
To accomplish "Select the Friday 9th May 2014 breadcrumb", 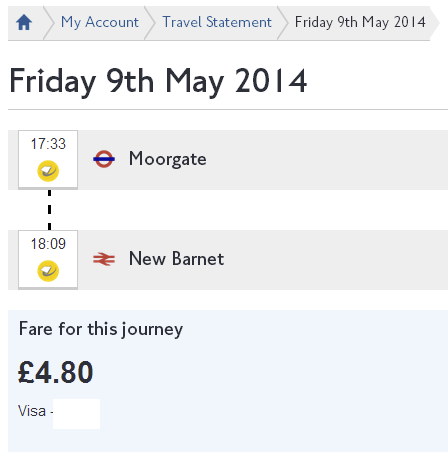I will [360, 22].
